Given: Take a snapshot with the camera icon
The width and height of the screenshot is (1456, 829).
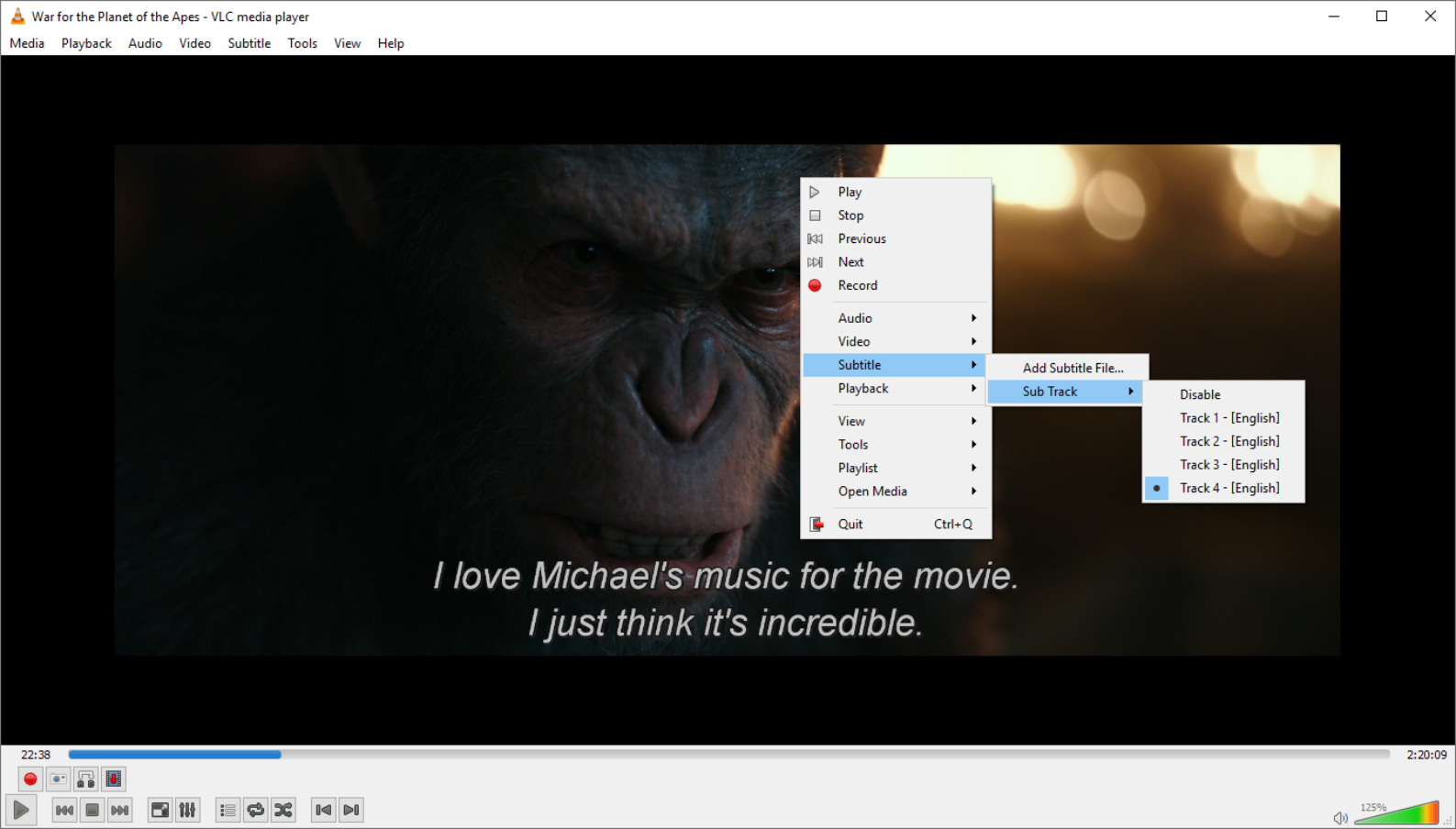Looking at the screenshot, I should coord(58,779).
